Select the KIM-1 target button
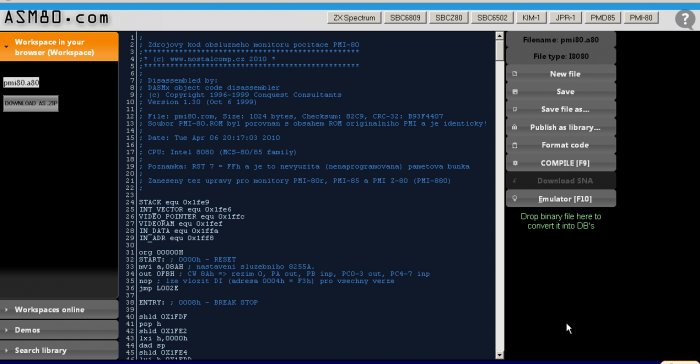 531,18
